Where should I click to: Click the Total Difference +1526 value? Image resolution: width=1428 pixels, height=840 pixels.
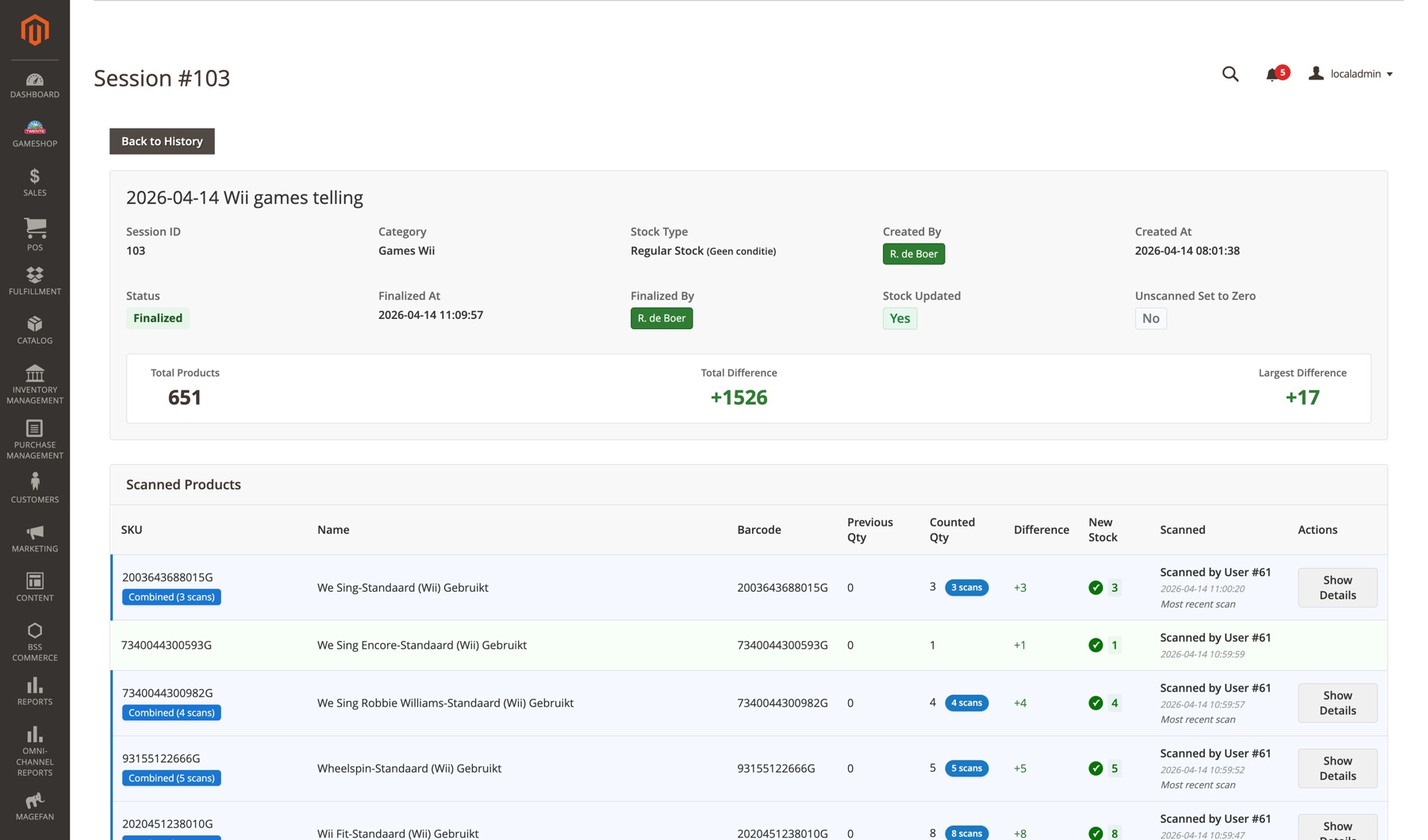(739, 397)
